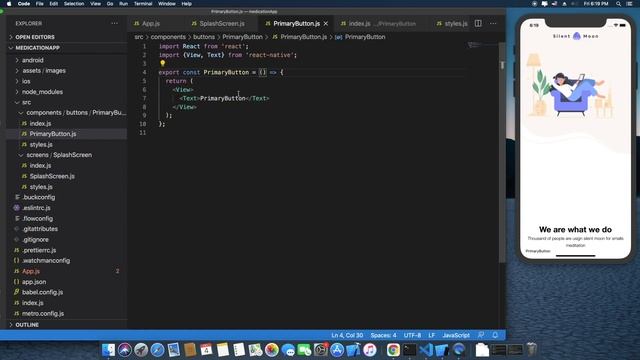Open Google Chrome from the Dock
The width and height of the screenshot is (640, 360).
[393, 350]
